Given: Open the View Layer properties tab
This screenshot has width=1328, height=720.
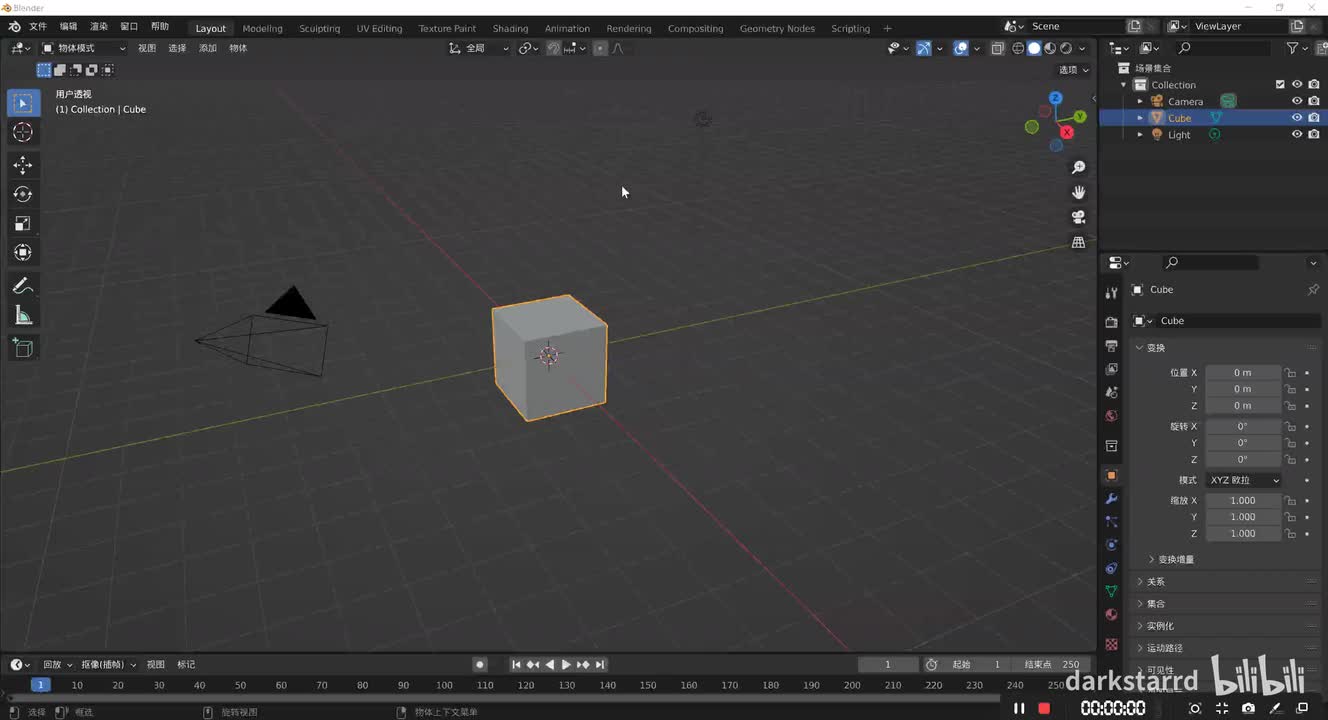Looking at the screenshot, I should point(1111,369).
